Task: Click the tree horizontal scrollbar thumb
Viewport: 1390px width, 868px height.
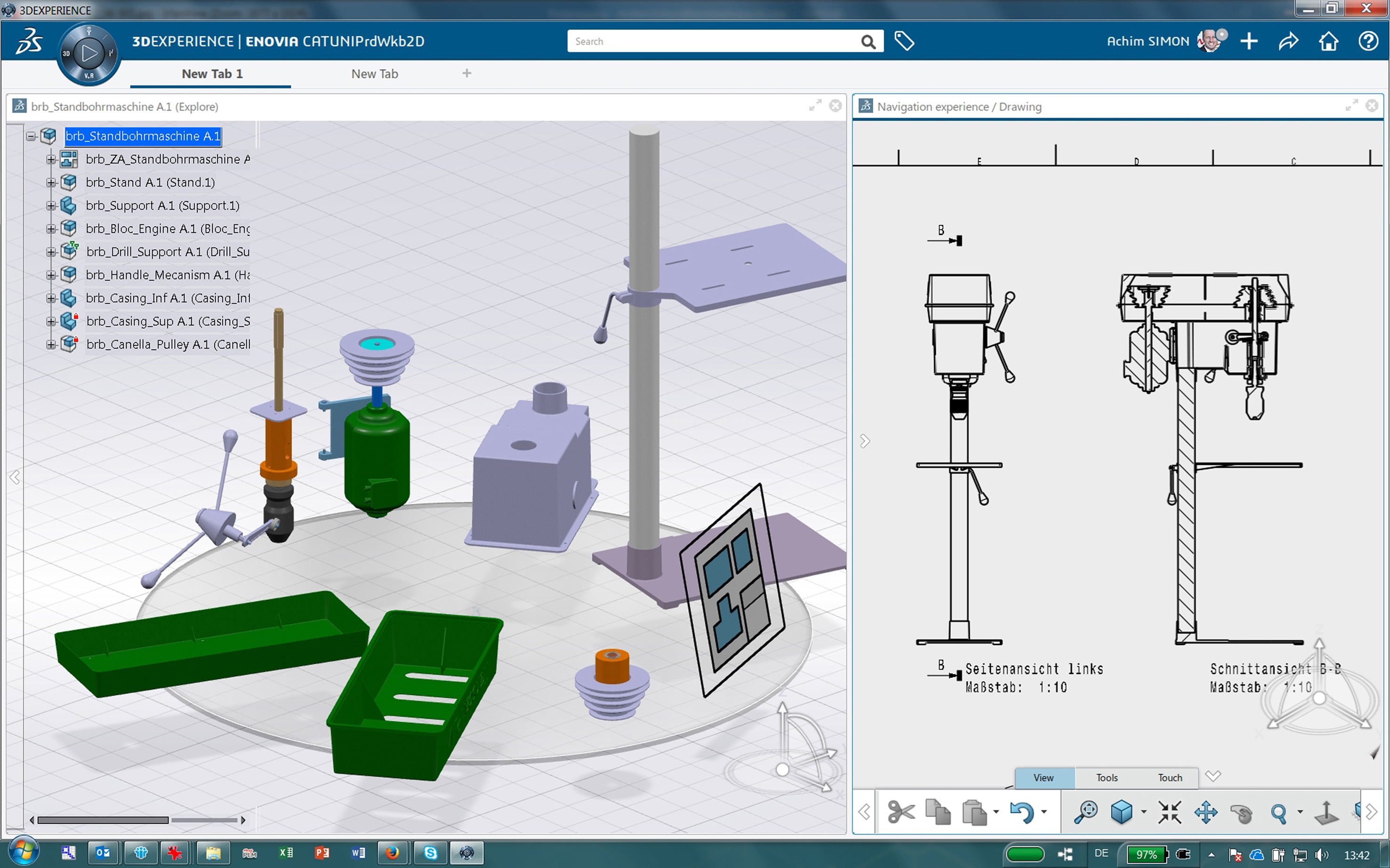Action: (x=103, y=820)
